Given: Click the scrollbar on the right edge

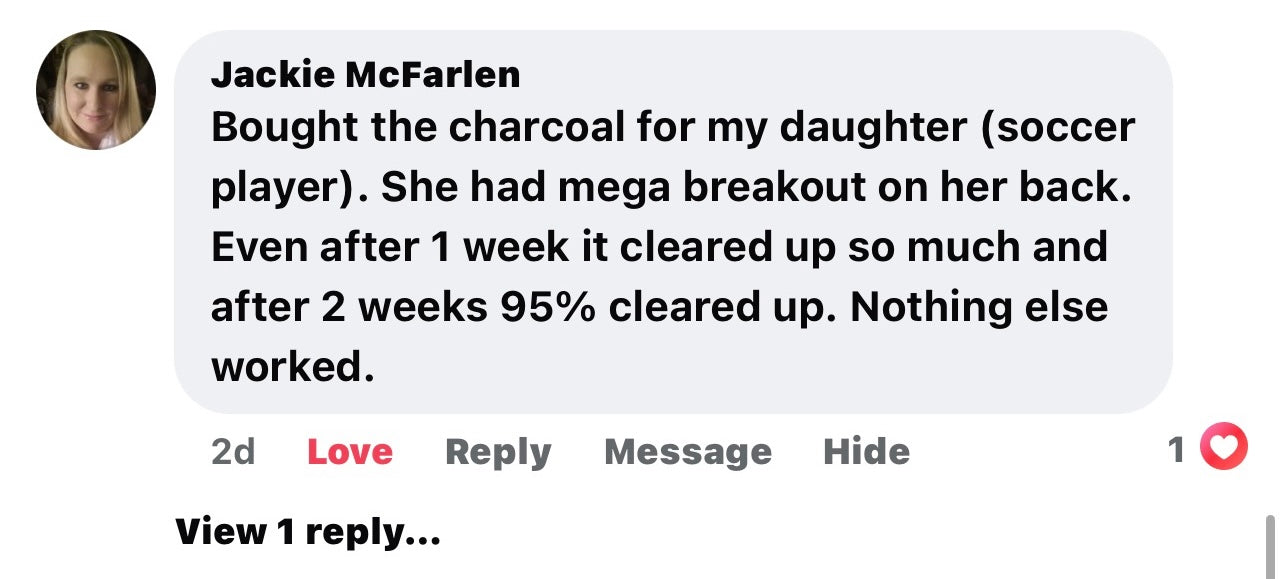Looking at the screenshot, I should [1270, 546].
